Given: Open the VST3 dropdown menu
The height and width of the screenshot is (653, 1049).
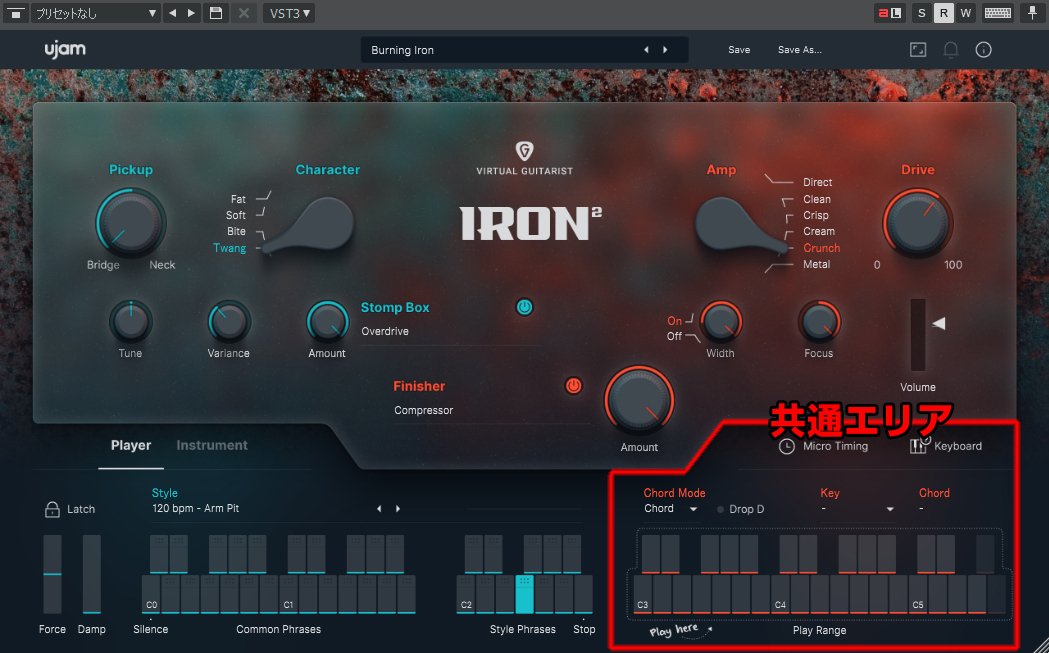Looking at the screenshot, I should pyautogui.click(x=289, y=13).
